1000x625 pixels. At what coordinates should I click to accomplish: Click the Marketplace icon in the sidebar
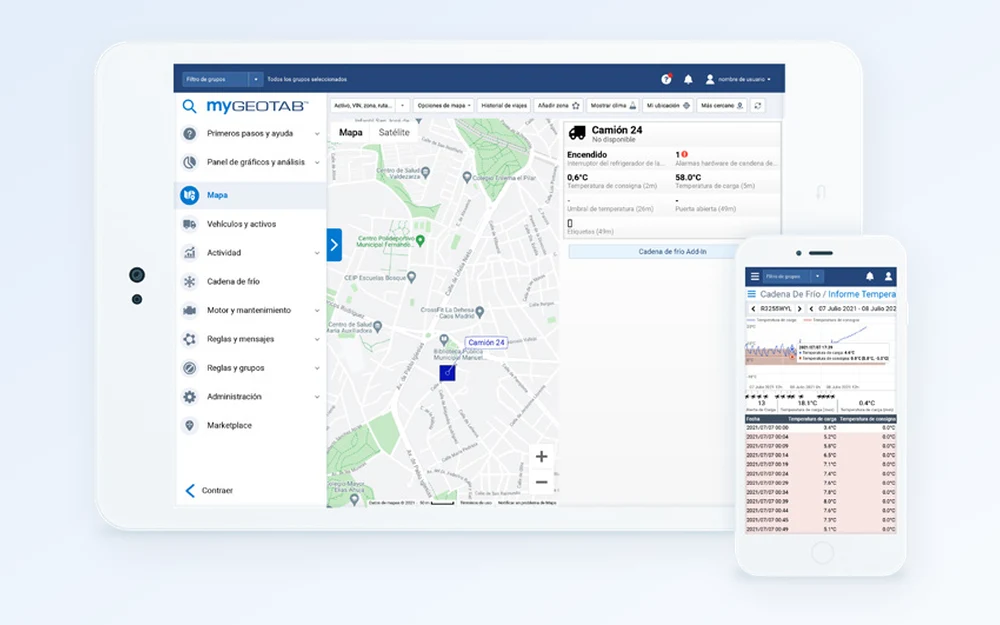click(189, 425)
